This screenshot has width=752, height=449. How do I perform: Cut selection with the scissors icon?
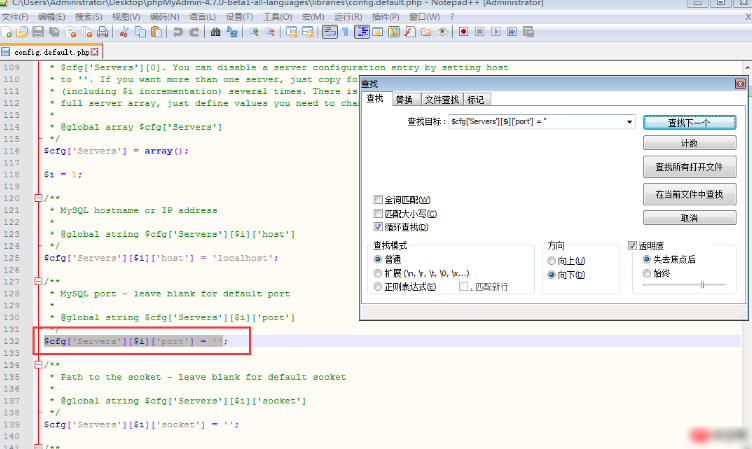click(x=124, y=32)
